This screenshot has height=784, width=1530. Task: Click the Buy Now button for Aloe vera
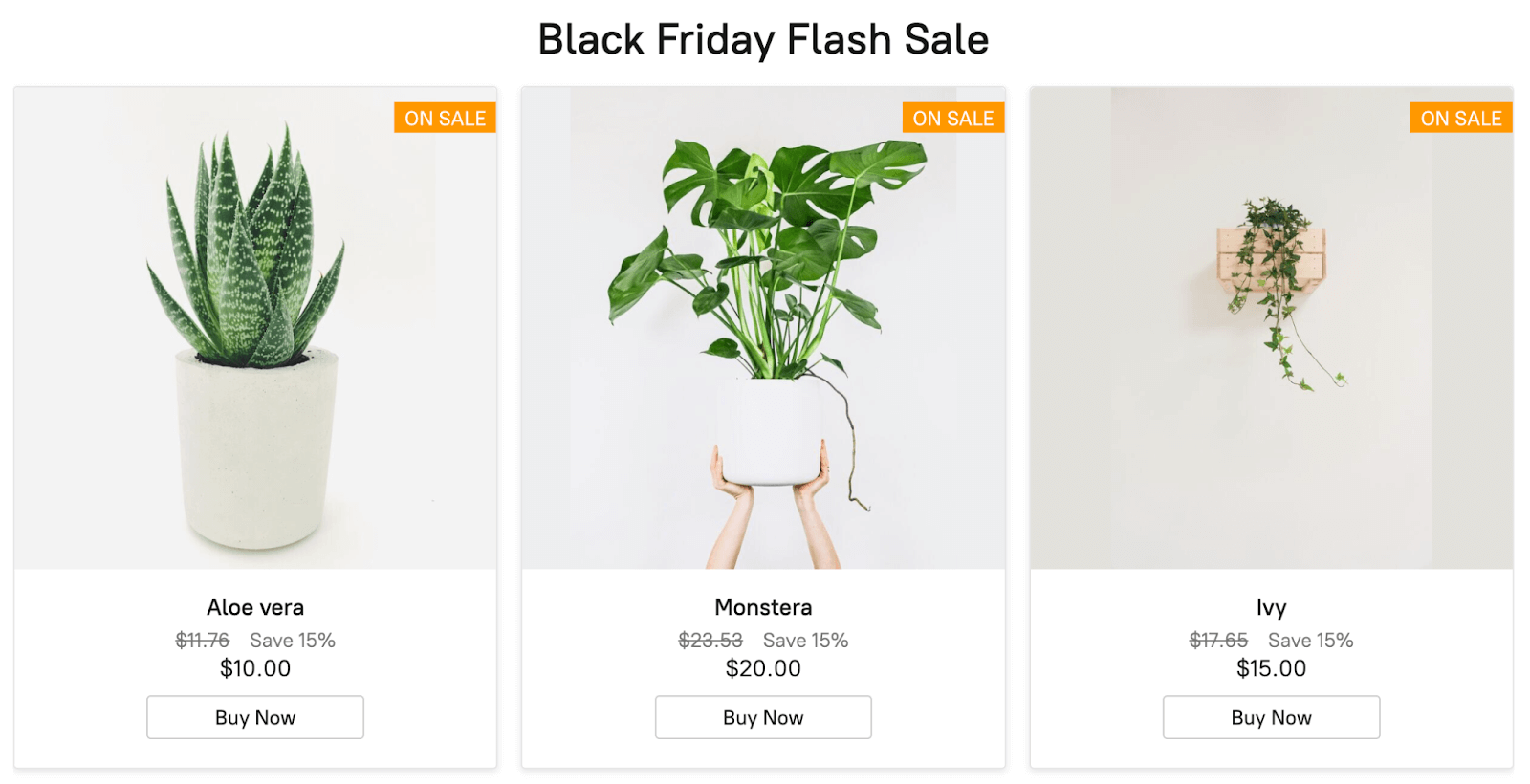tap(254, 717)
